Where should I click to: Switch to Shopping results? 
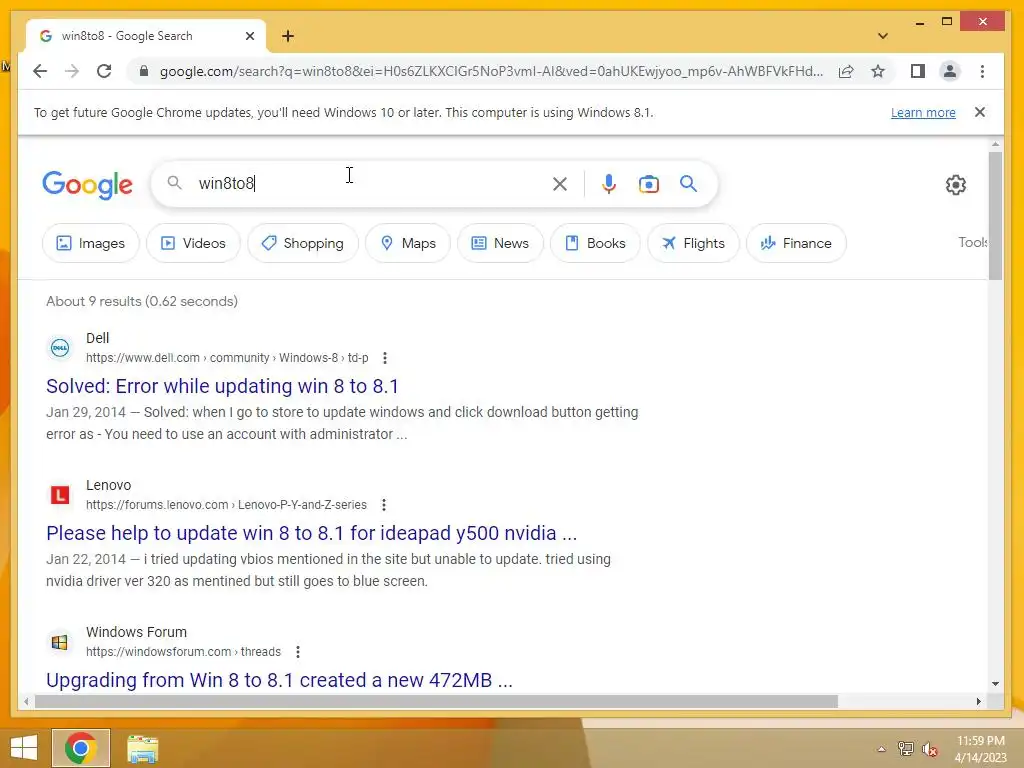click(303, 243)
